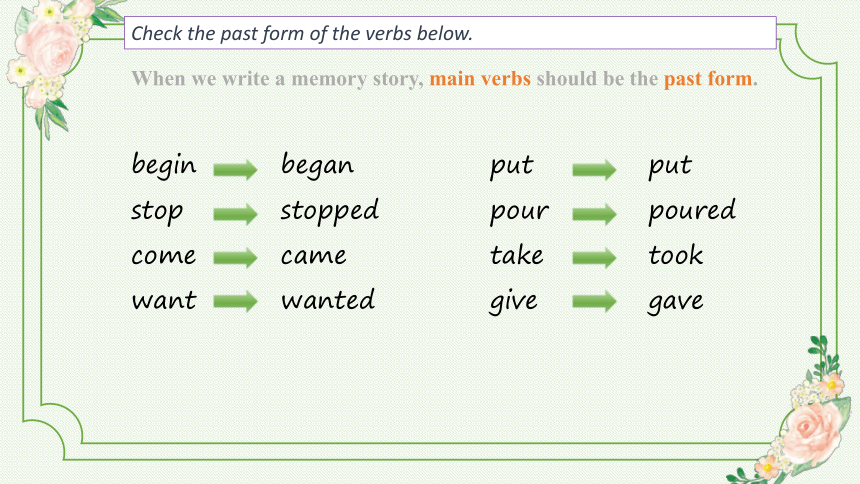Screen dimensions: 860x484
Task: Click the orange 'past form' text
Action: click(708, 78)
